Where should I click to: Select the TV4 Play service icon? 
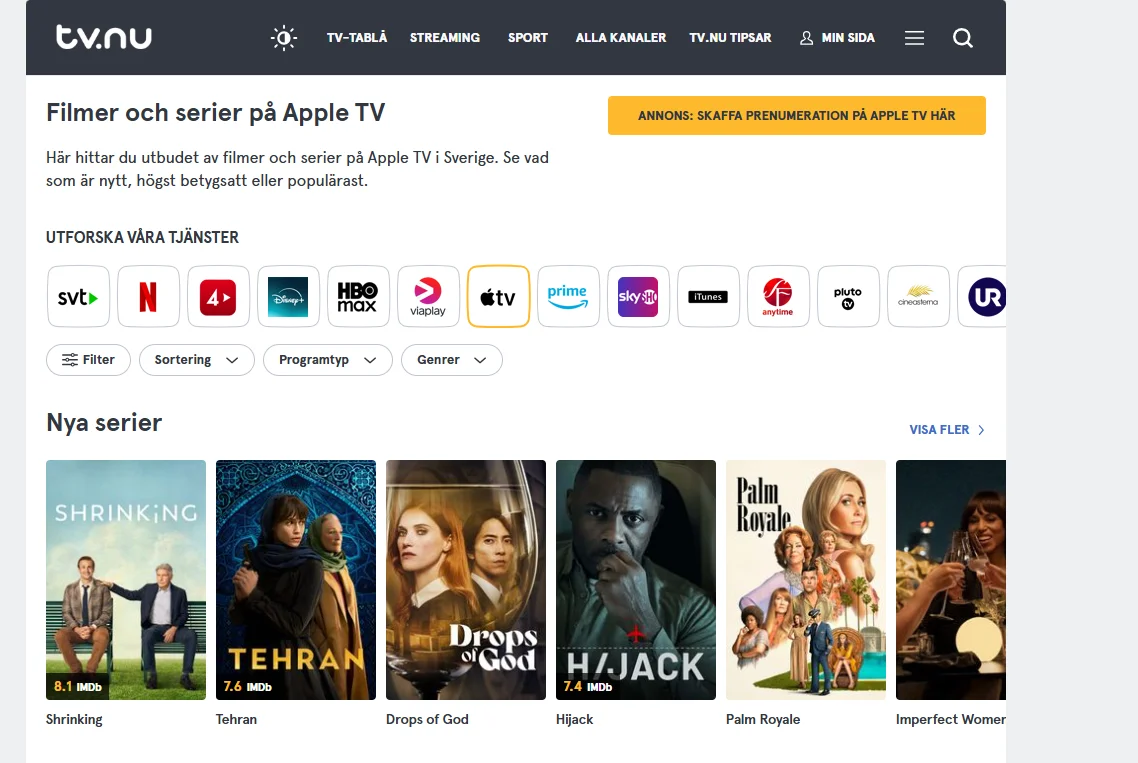point(218,296)
